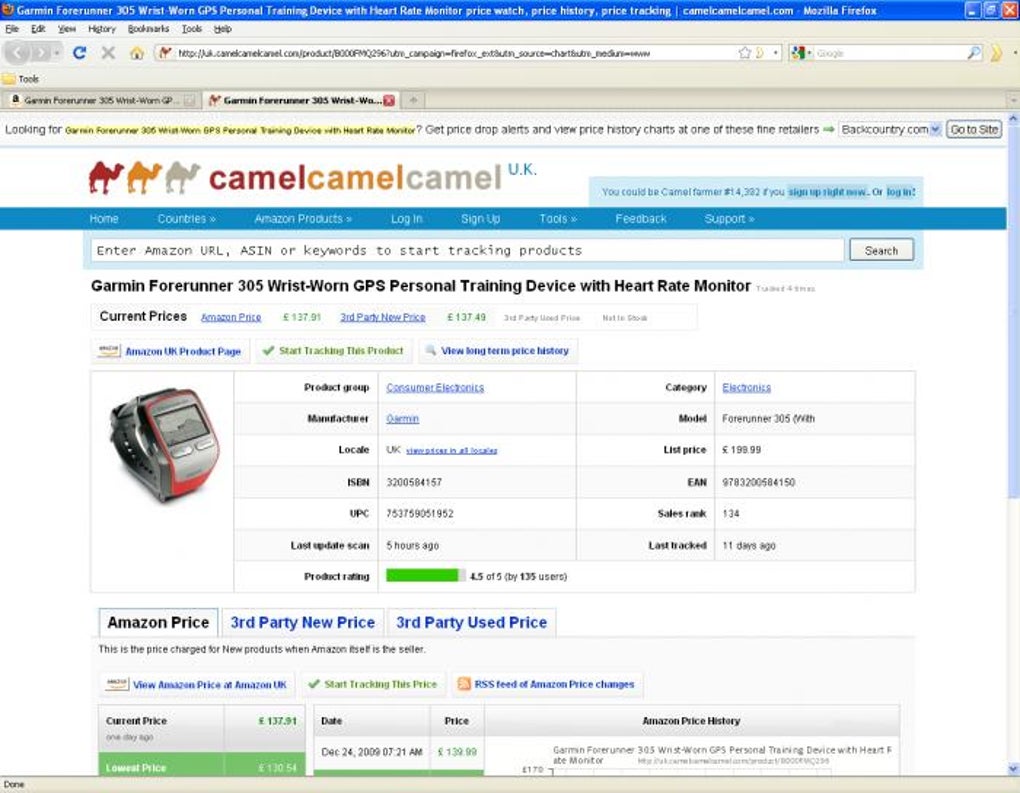Close the active Garmin Forerunner tab
1020x793 pixels.
tap(389, 100)
